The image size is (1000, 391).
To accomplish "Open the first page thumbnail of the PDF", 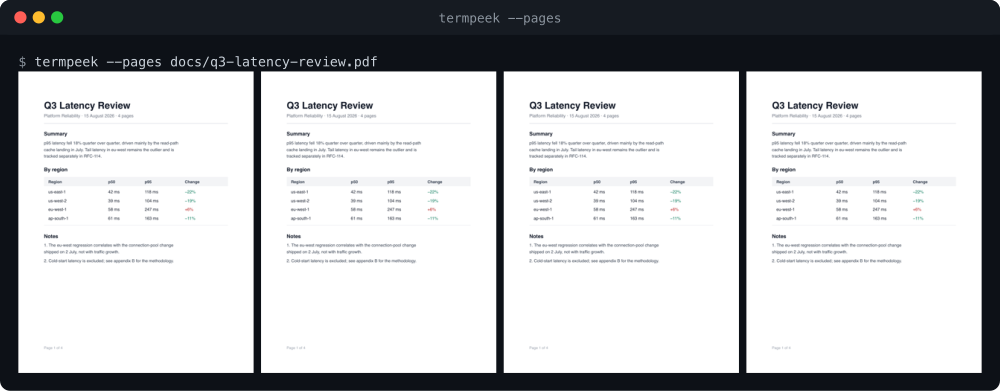I will click(x=136, y=222).
